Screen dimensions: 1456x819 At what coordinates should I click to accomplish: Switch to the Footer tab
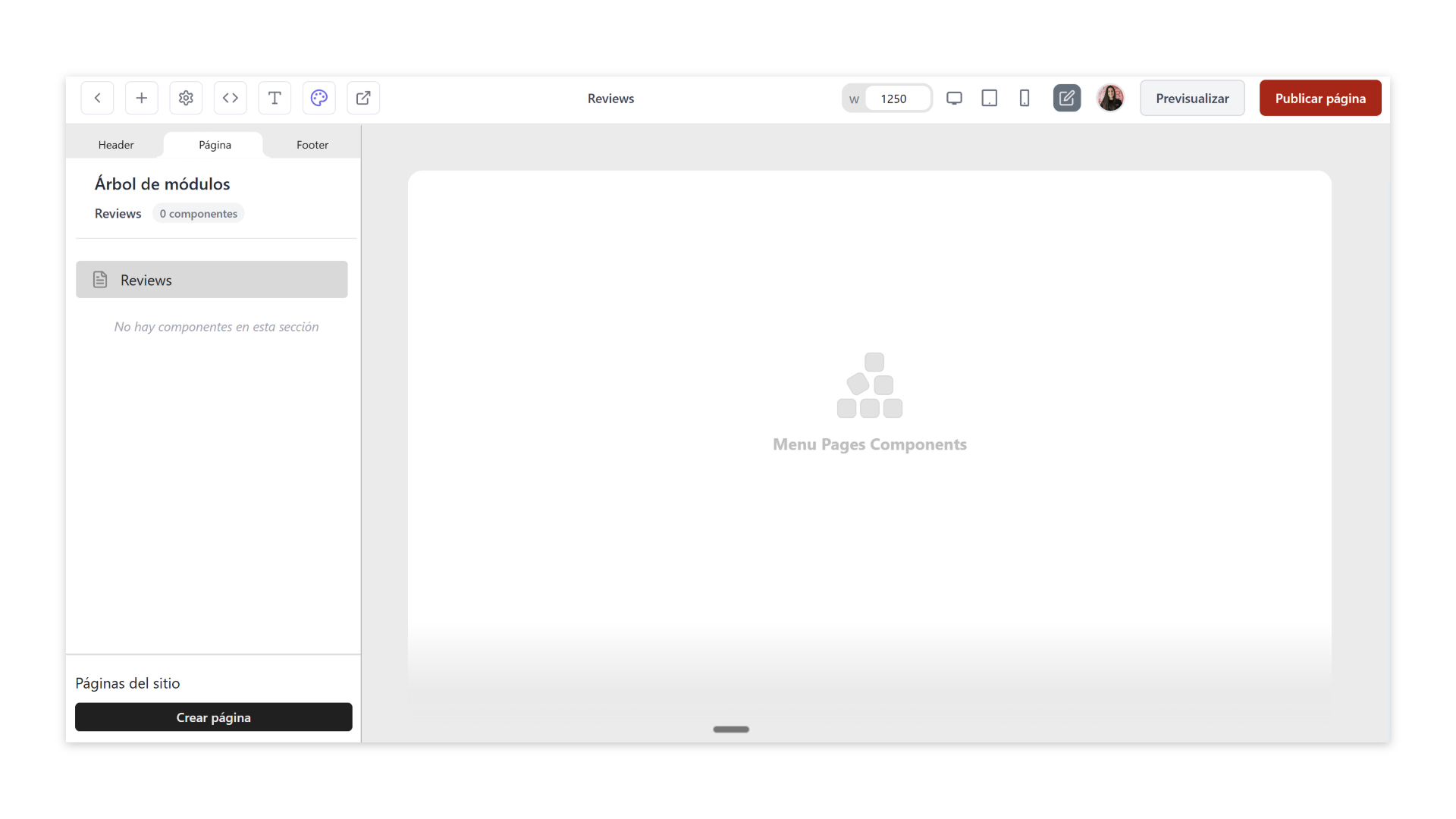(312, 145)
